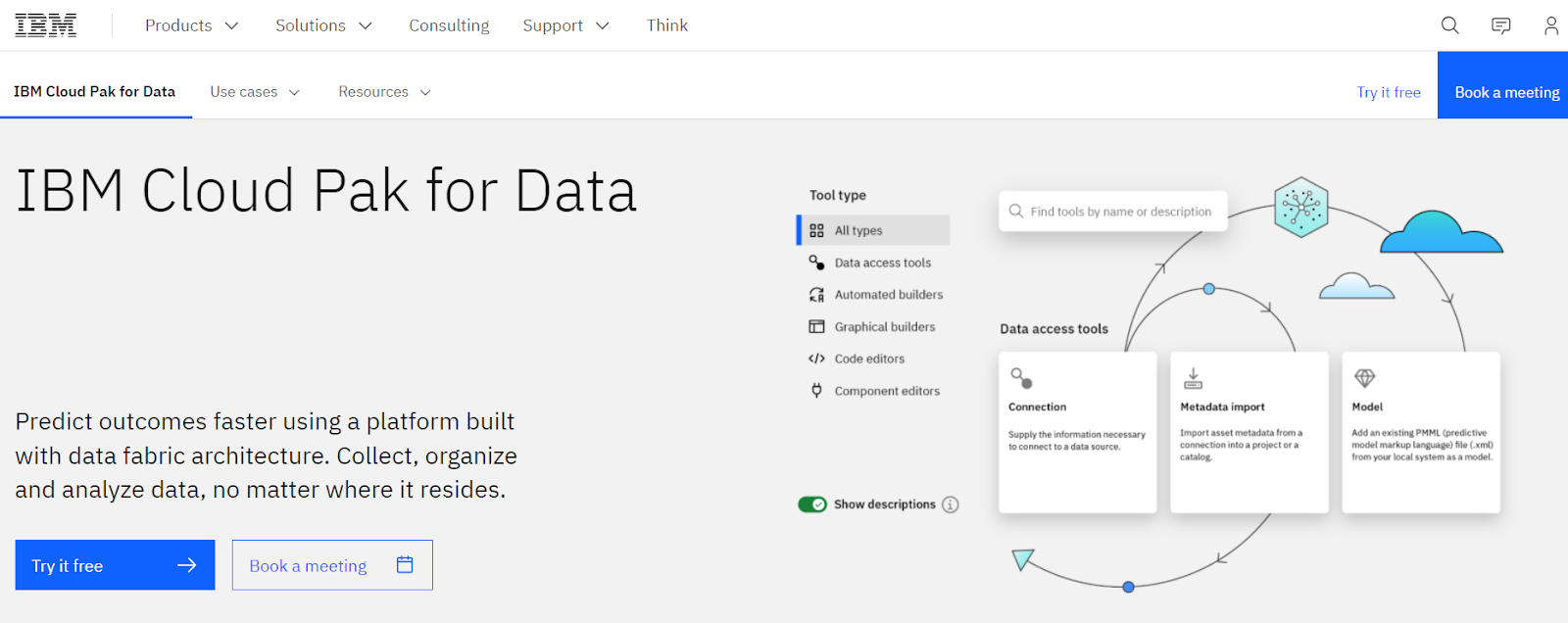Click the Automated builders icon
The height and width of the screenshot is (623, 1568).
[x=816, y=295]
